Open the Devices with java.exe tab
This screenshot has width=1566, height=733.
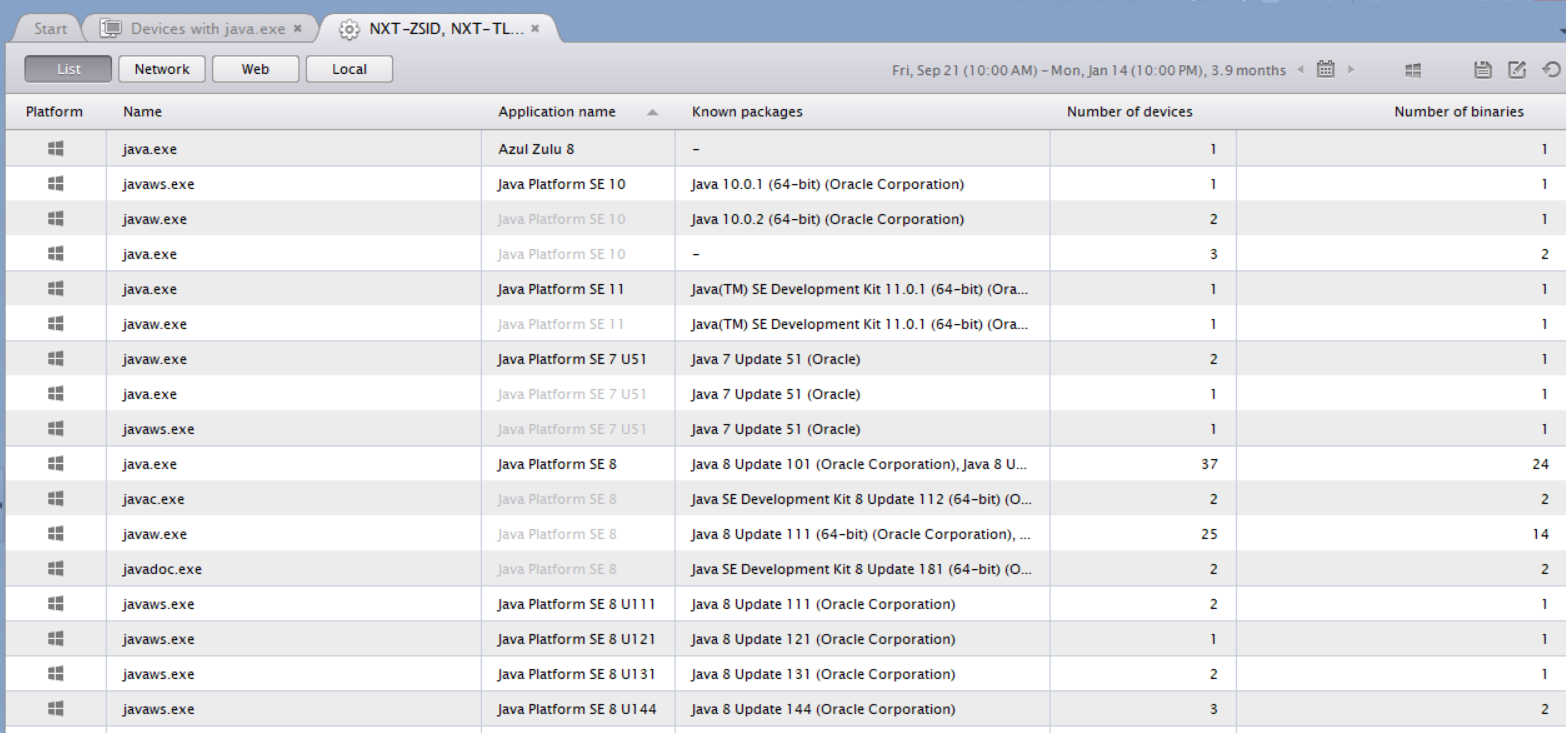click(208, 29)
